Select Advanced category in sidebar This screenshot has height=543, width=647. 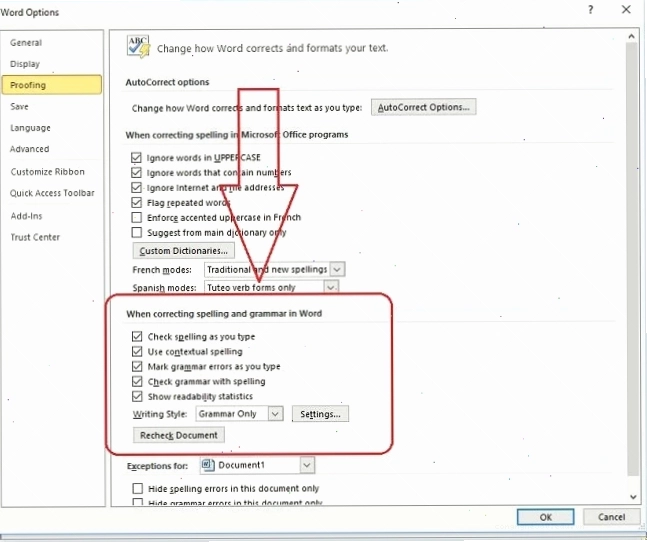coord(29,149)
